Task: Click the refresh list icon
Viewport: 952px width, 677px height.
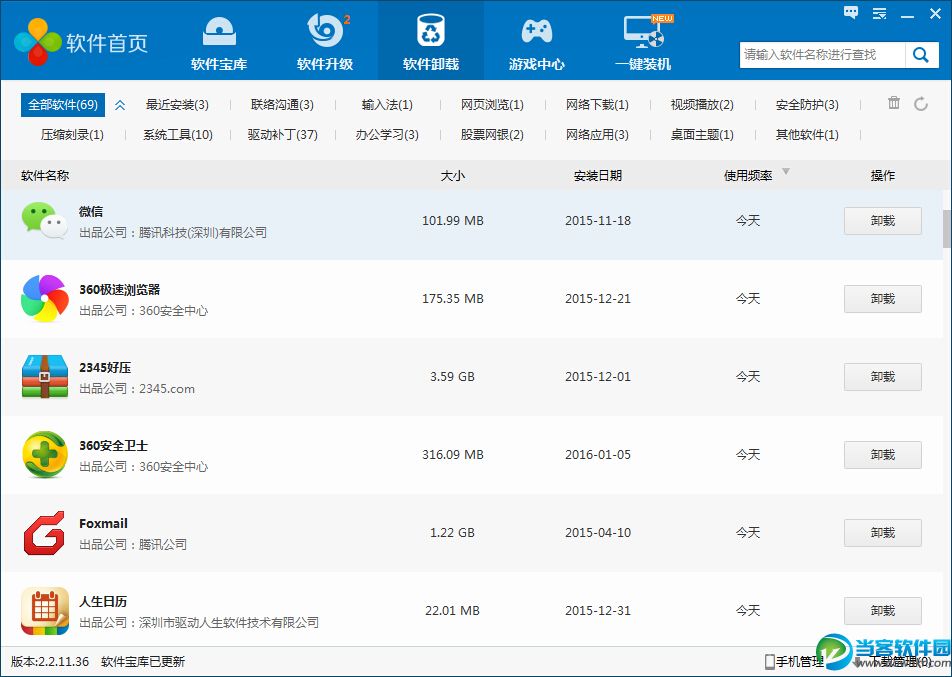Action: pos(921,104)
